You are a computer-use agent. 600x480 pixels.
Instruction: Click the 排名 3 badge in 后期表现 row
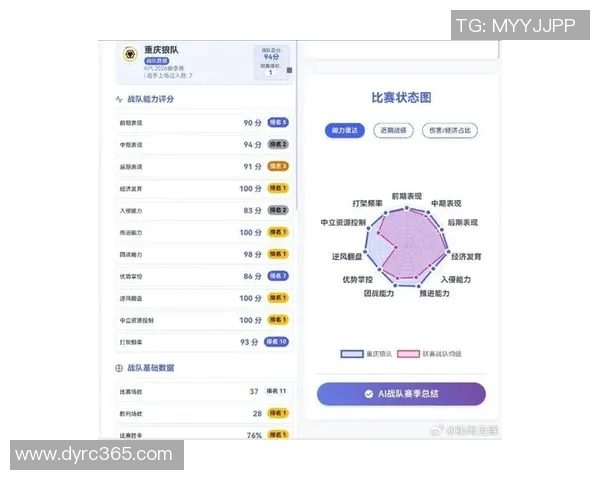[x=278, y=166]
